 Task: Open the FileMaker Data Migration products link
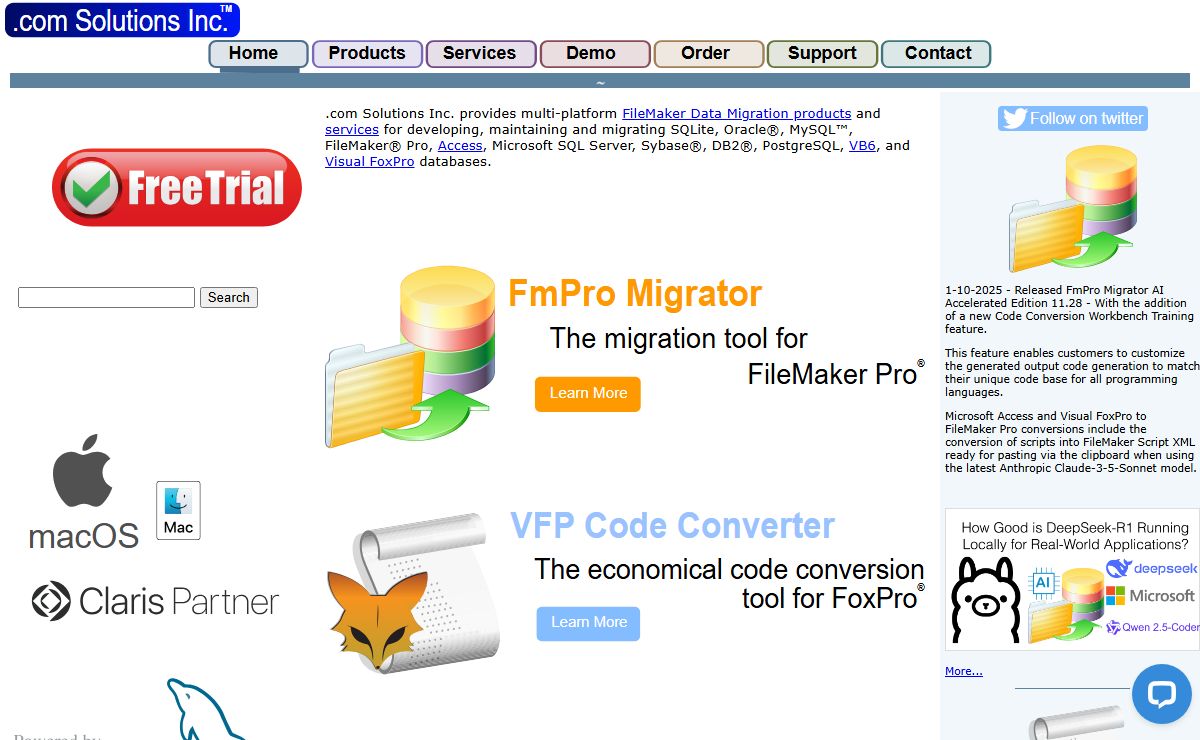pos(736,114)
